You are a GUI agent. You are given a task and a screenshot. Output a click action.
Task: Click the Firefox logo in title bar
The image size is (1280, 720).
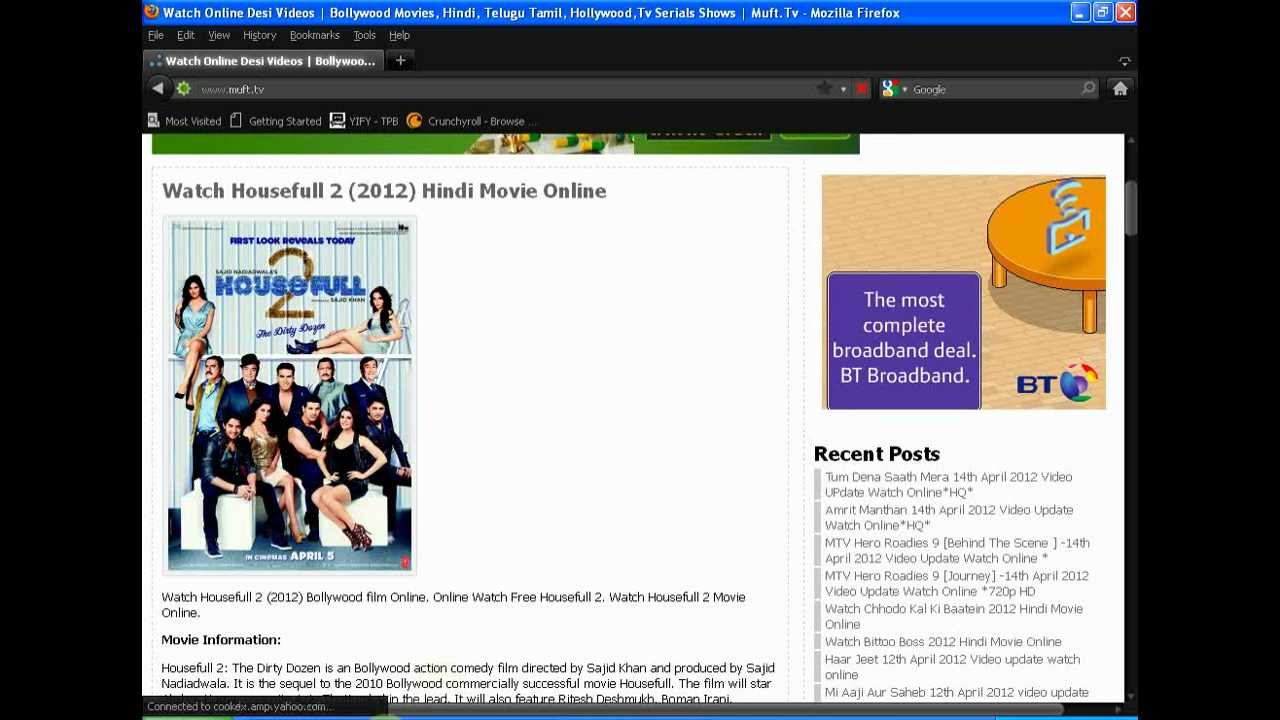[x=151, y=12]
